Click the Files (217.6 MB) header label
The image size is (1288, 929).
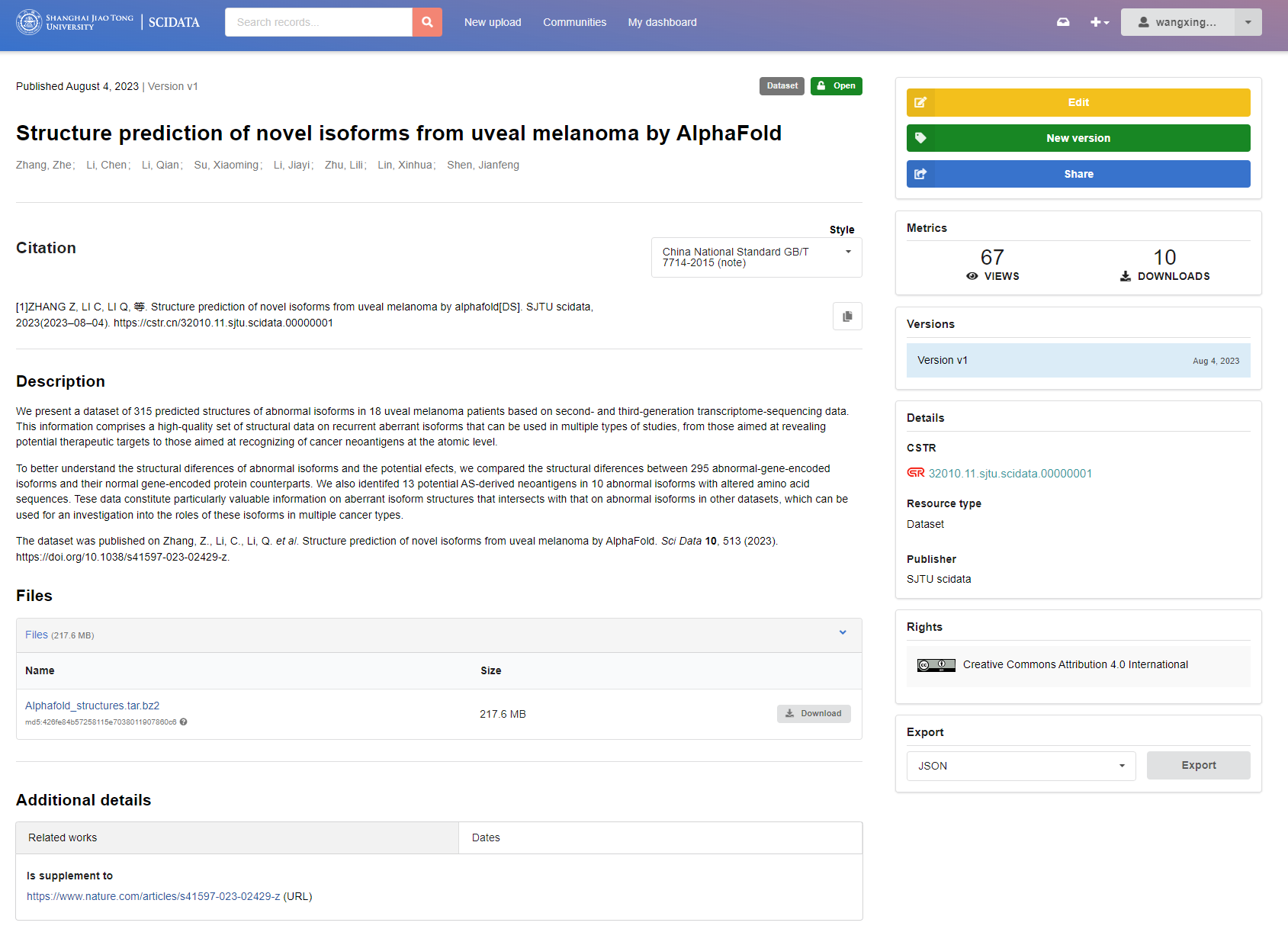(59, 635)
